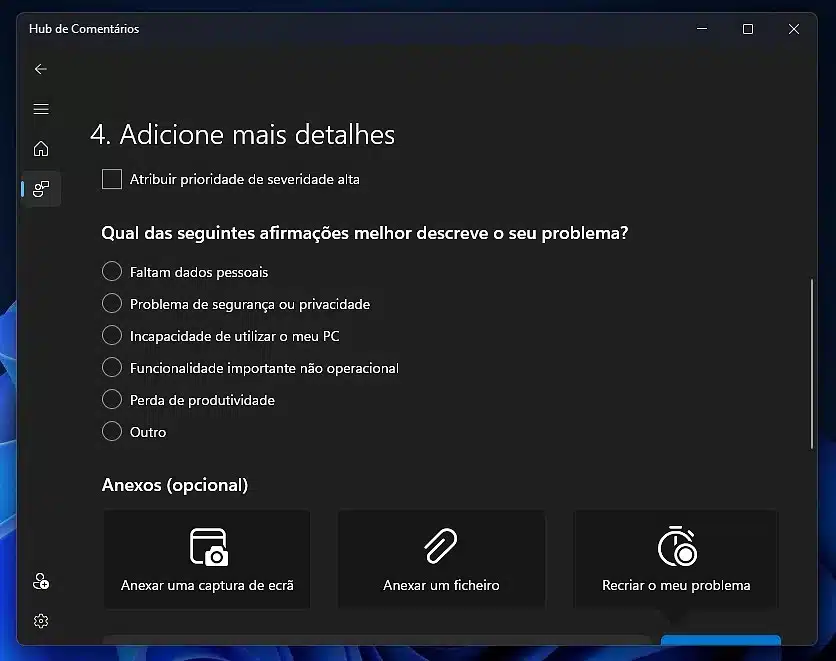
Task: Open the Settings gear icon
Action: click(41, 621)
